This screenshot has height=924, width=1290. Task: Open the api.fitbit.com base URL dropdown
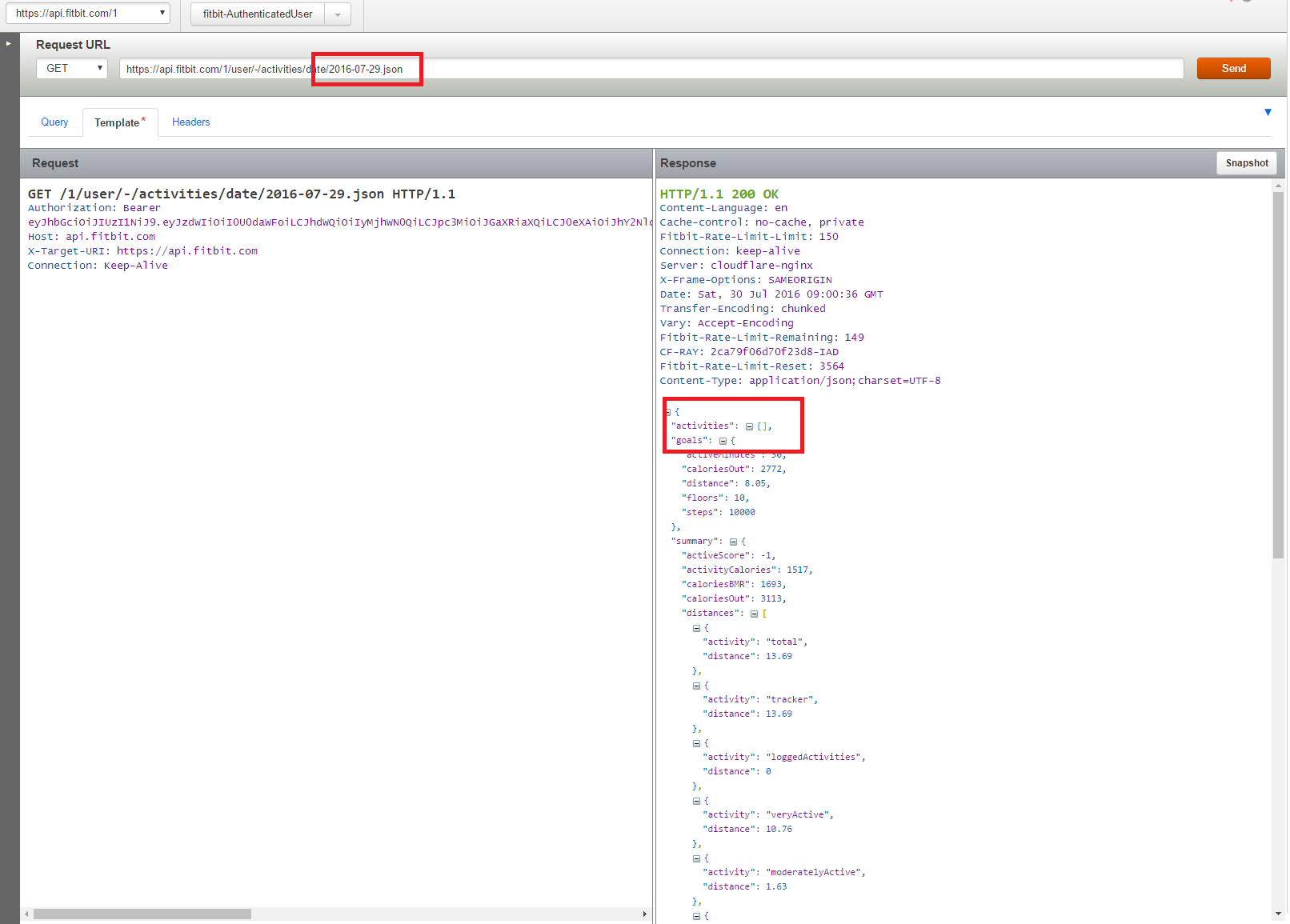coord(88,14)
